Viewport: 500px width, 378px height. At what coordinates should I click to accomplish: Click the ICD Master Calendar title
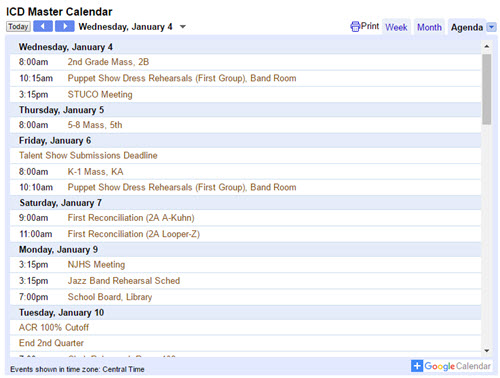click(59, 12)
